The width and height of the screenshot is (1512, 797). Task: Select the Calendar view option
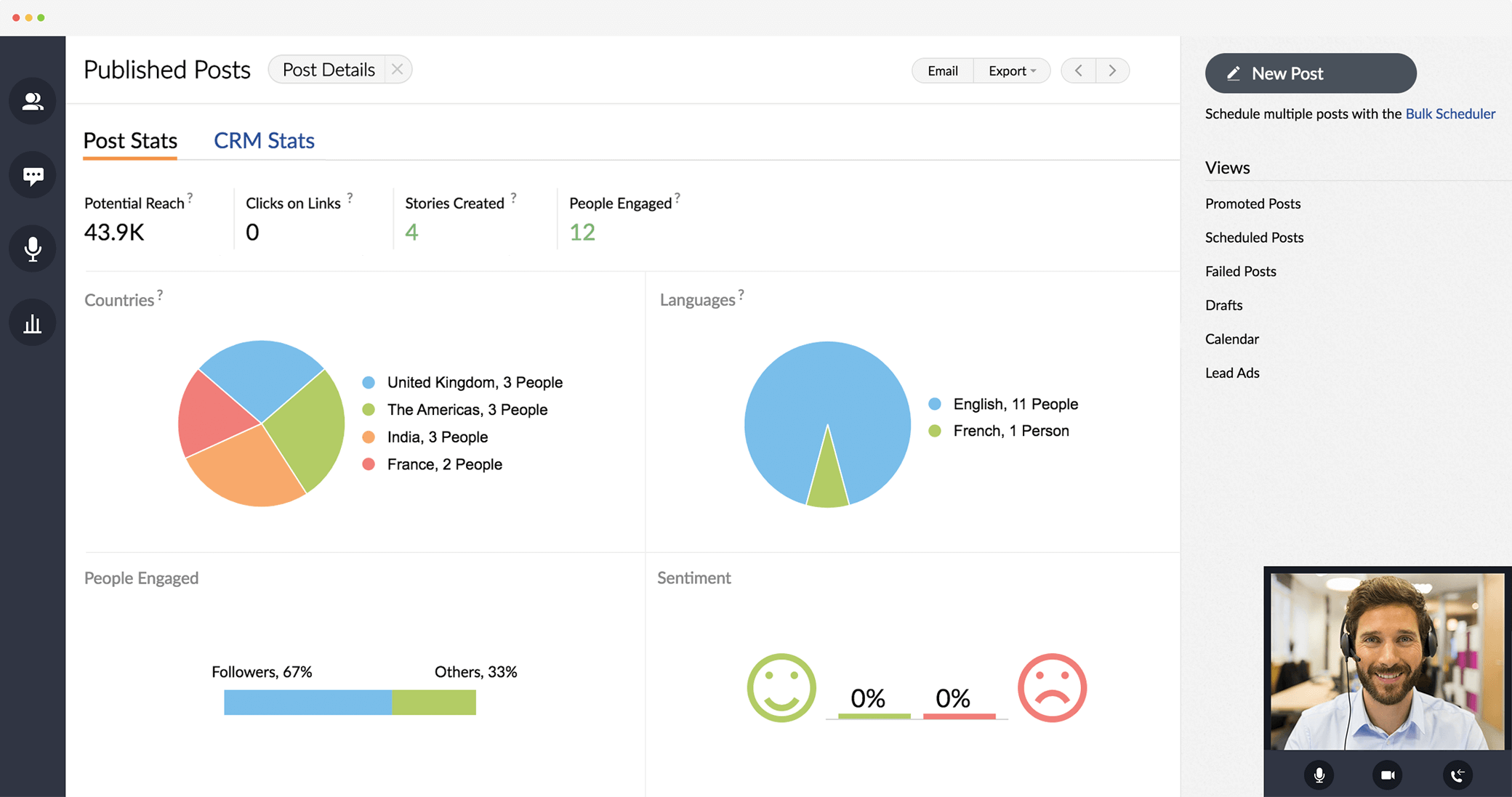(1232, 338)
